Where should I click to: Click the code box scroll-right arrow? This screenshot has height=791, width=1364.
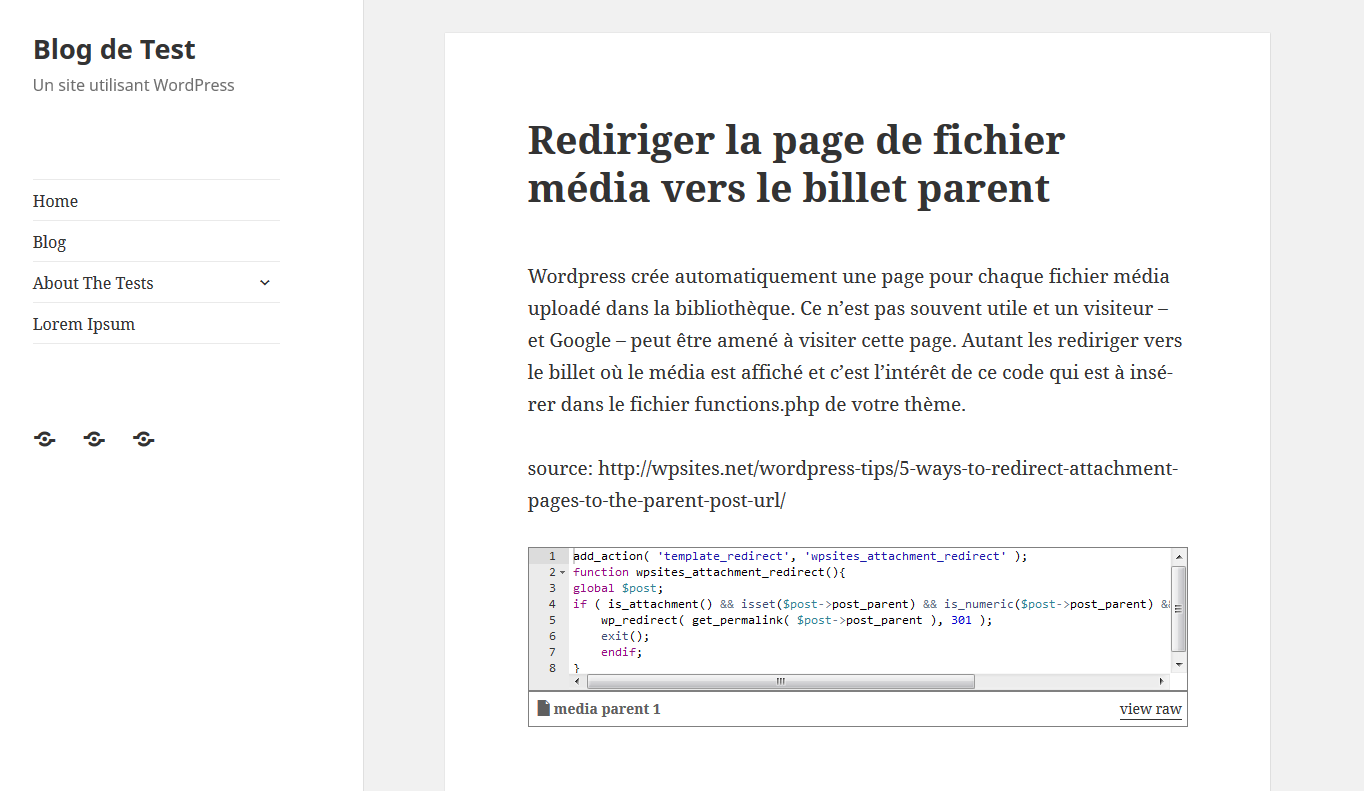[1162, 681]
